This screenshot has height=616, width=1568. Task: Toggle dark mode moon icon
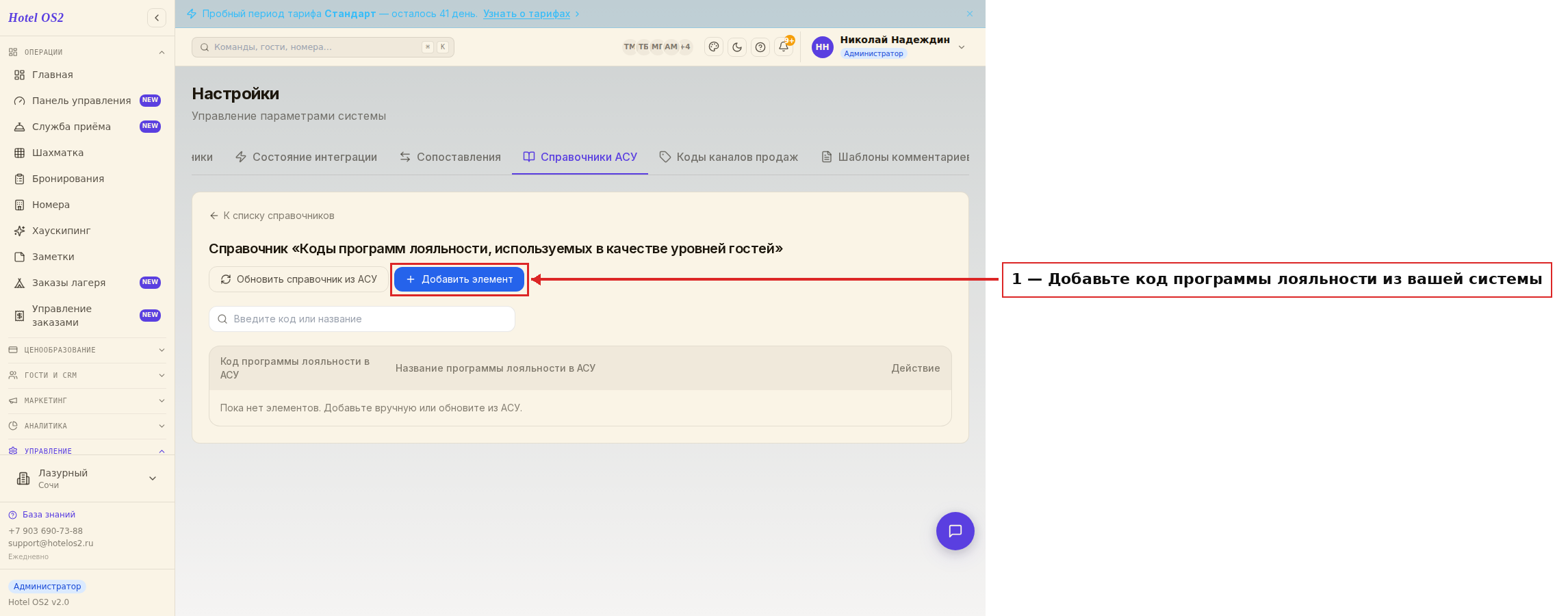(737, 47)
